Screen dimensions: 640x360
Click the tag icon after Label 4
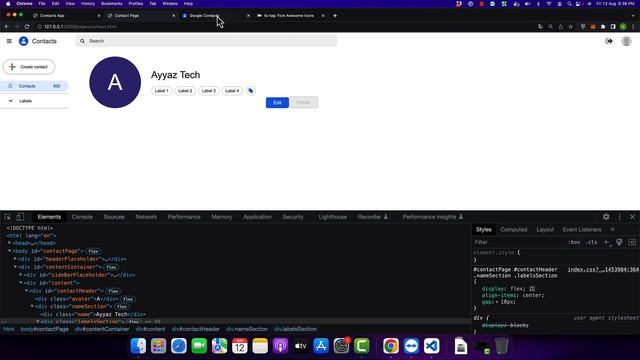251,91
